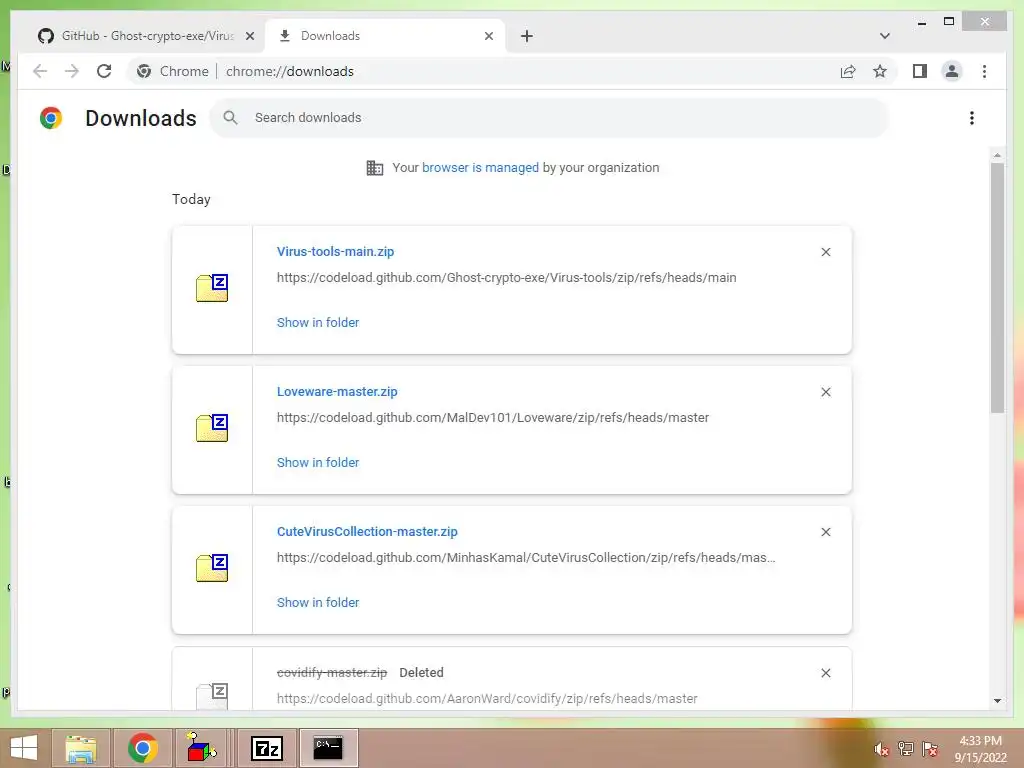The height and width of the screenshot is (768, 1024).
Task: Click the Virus-tools codeload source URL
Action: 506,278
